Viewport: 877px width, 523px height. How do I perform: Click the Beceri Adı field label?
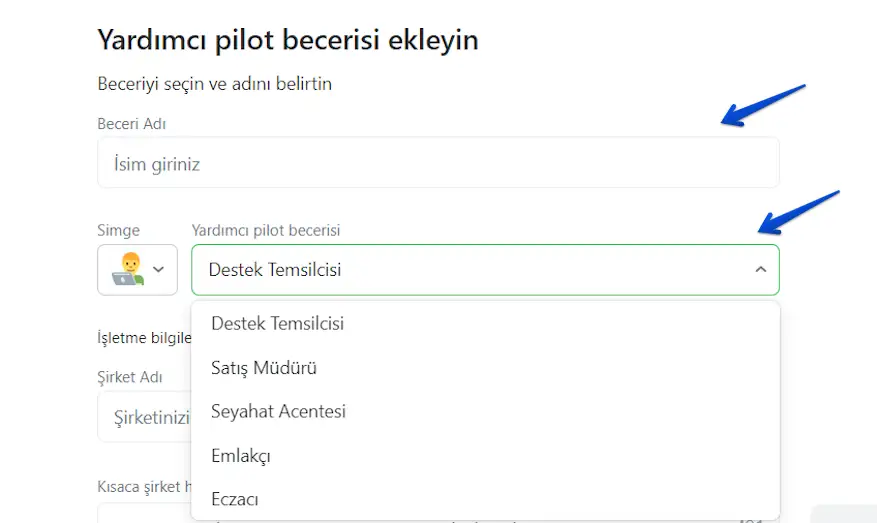point(131,124)
